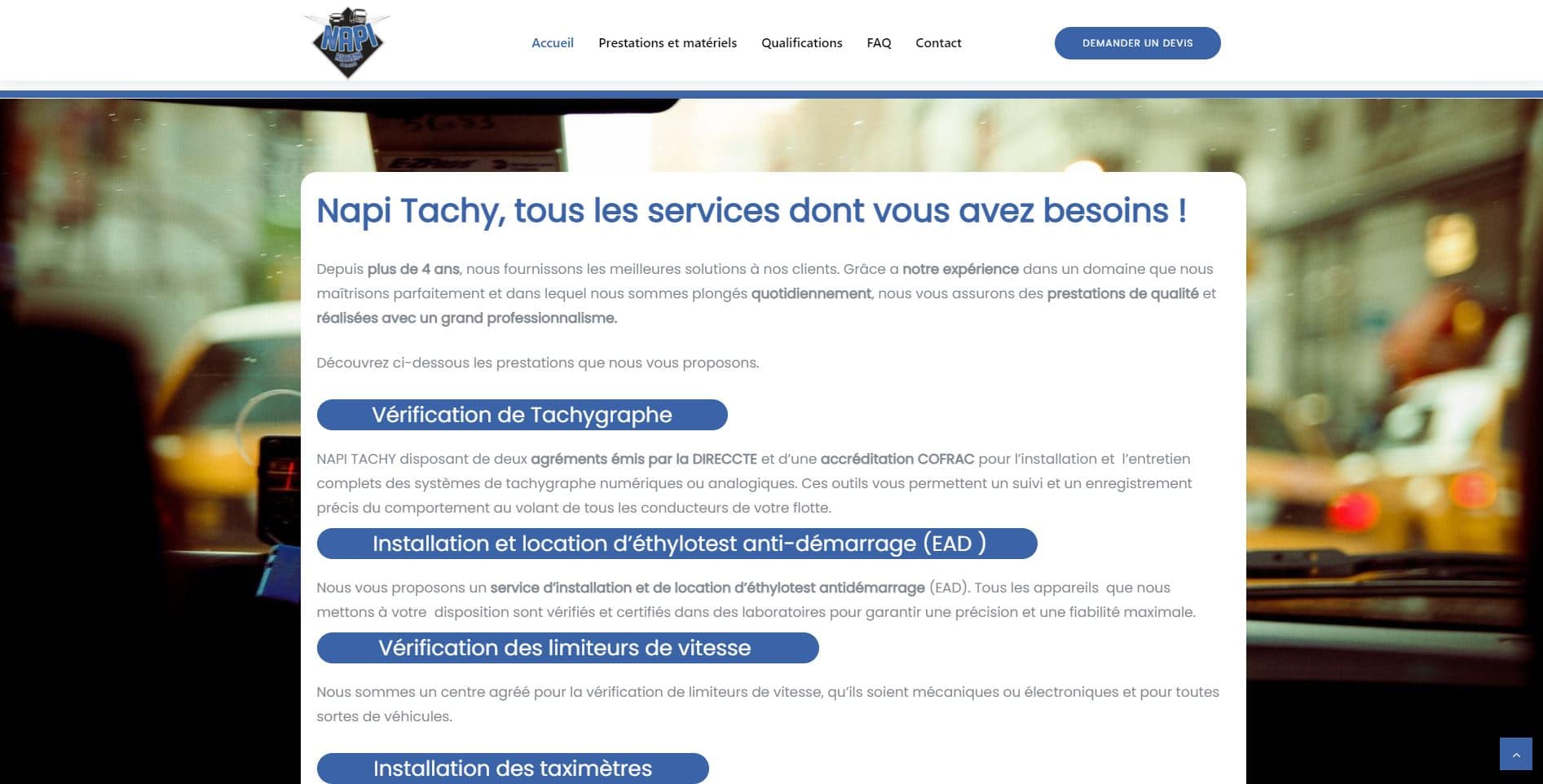Image resolution: width=1543 pixels, height=784 pixels.
Task: Open the Prestations et matériels page
Action: 667,42
